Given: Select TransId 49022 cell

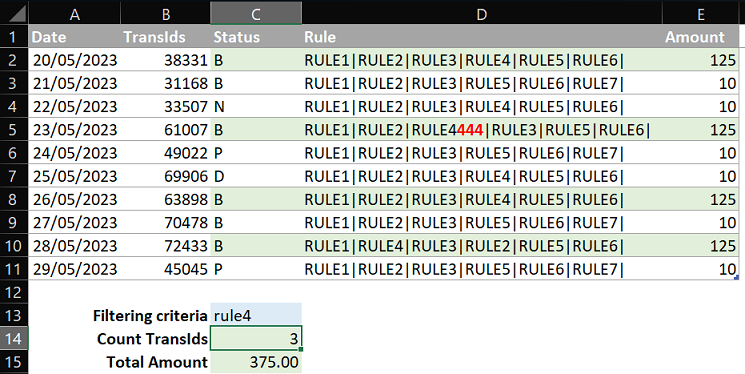Looking at the screenshot, I should [x=165, y=153].
